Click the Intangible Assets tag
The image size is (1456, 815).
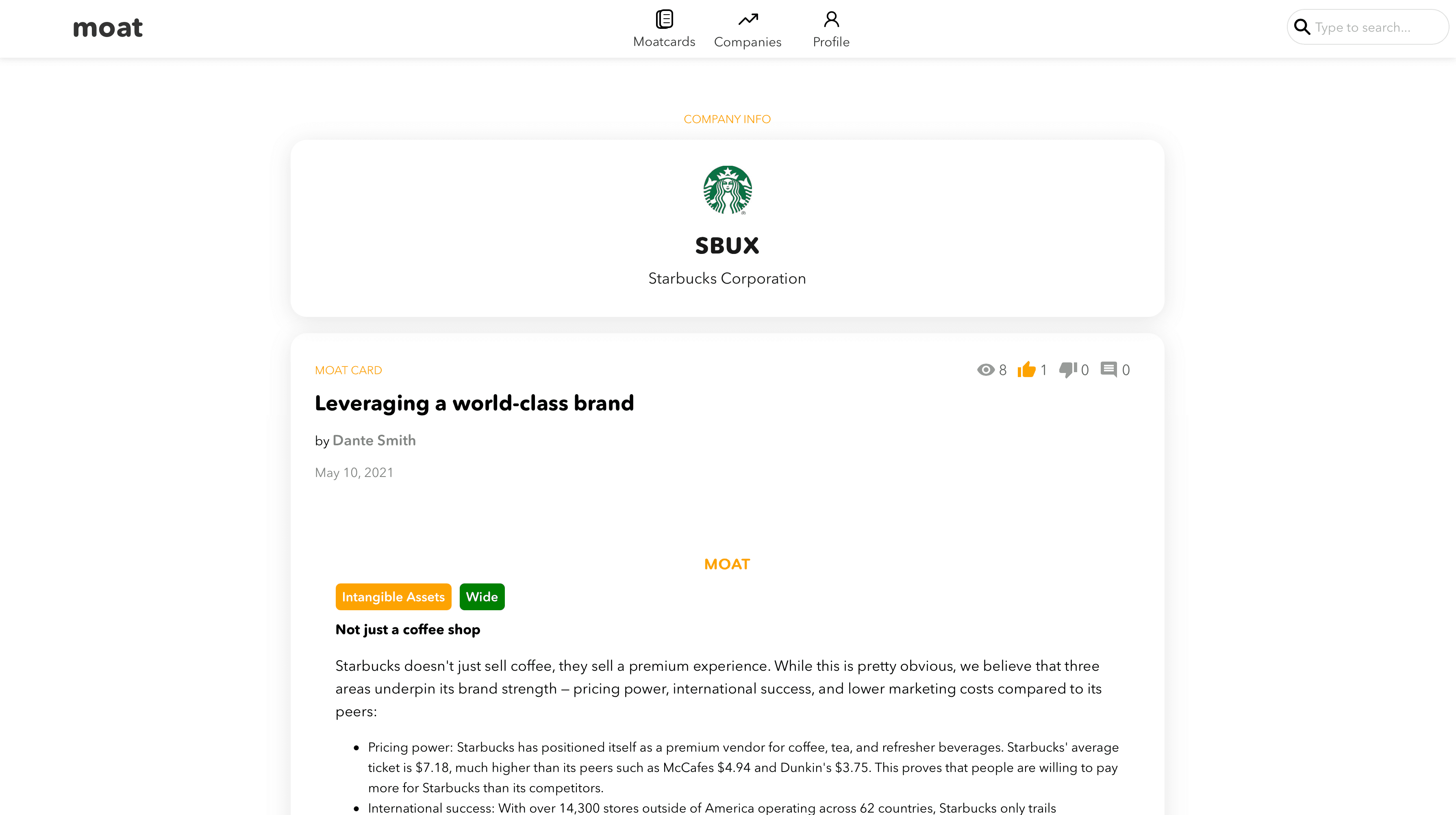393,597
